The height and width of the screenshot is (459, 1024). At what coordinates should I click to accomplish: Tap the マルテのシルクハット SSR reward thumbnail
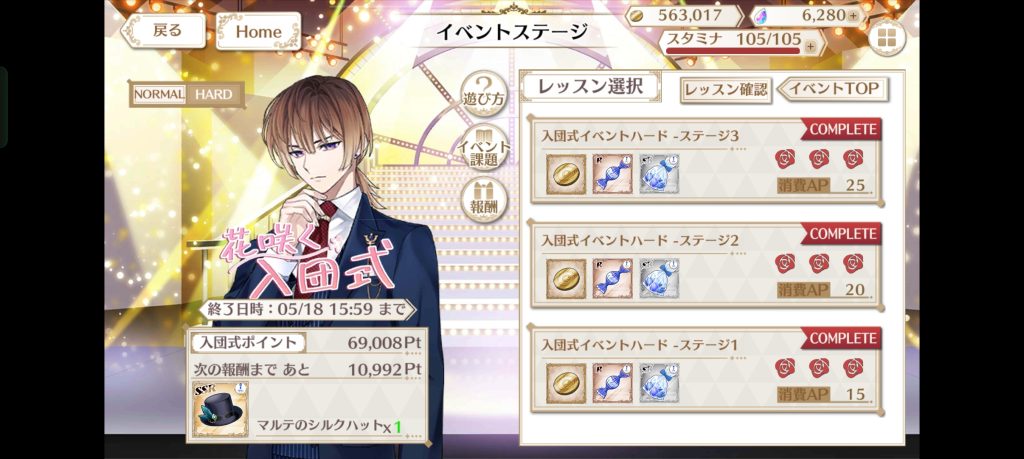point(220,409)
